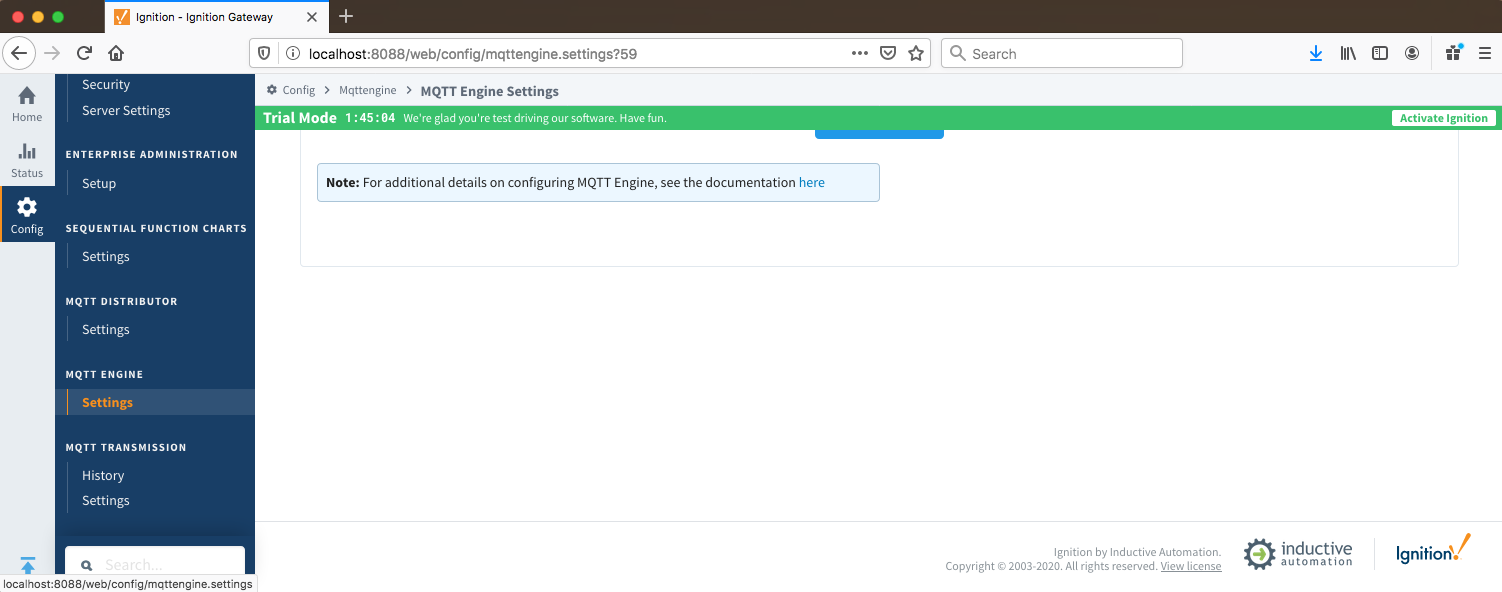1502x592 pixels.
Task: Open Settings under MQTT Transmission
Action: pos(106,500)
